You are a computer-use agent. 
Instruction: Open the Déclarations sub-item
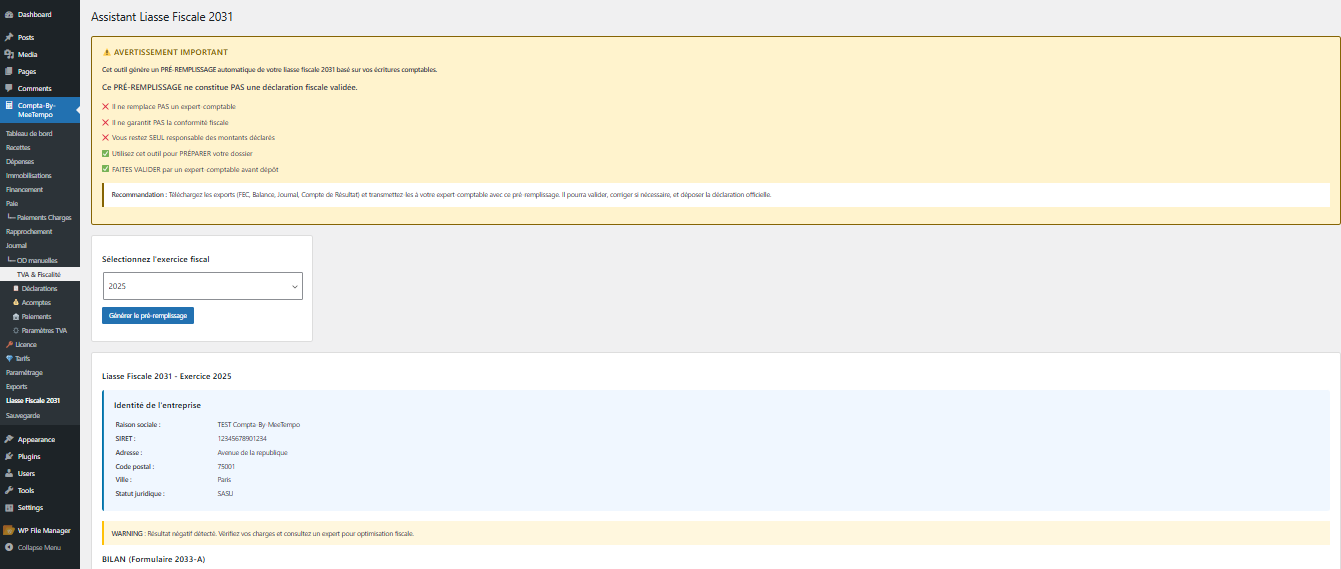click(x=38, y=288)
